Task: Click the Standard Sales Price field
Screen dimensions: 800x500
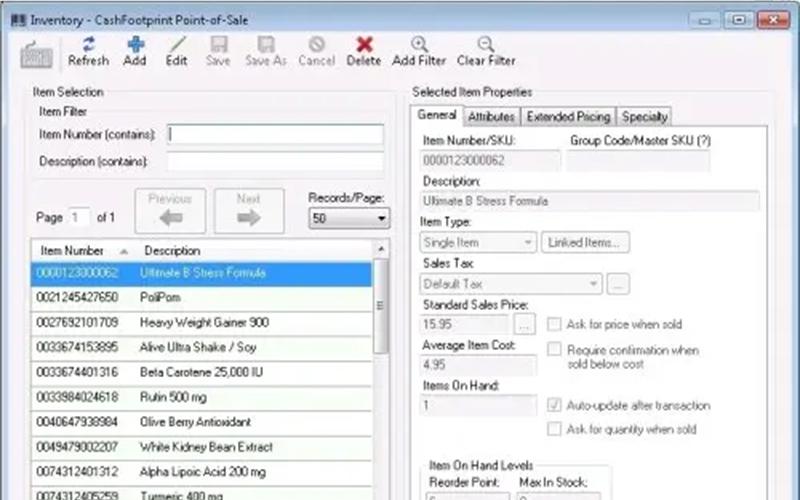Action: tap(465, 324)
